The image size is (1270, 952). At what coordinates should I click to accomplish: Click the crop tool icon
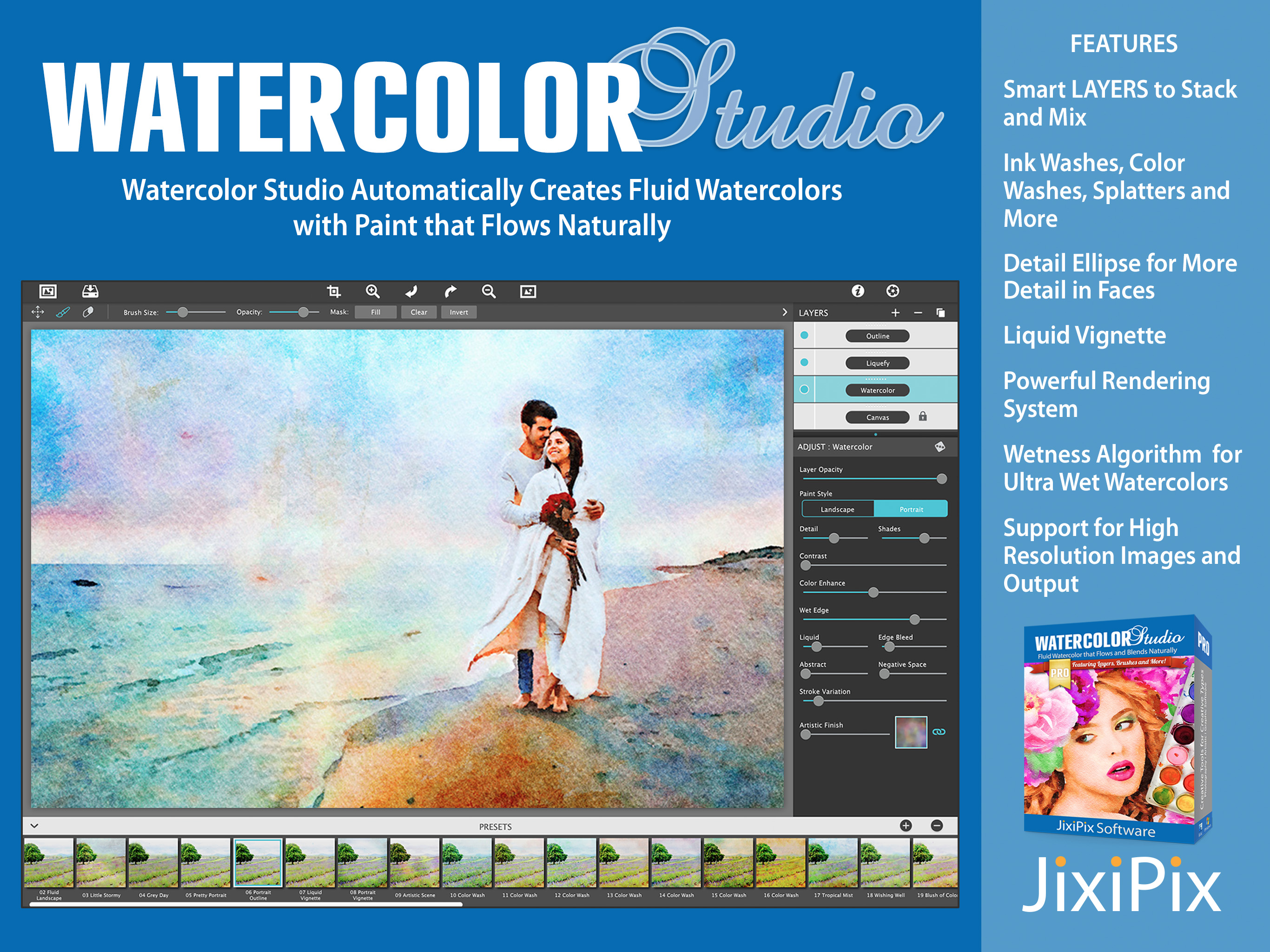334,291
